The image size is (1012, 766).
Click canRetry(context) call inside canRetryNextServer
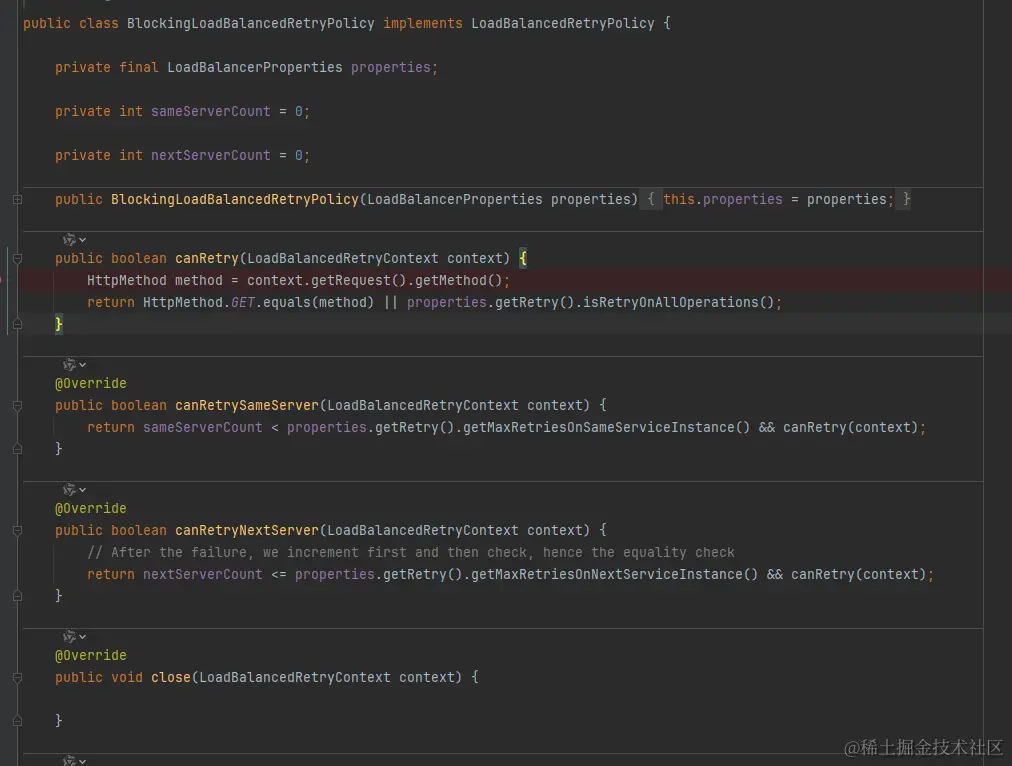tap(858, 574)
